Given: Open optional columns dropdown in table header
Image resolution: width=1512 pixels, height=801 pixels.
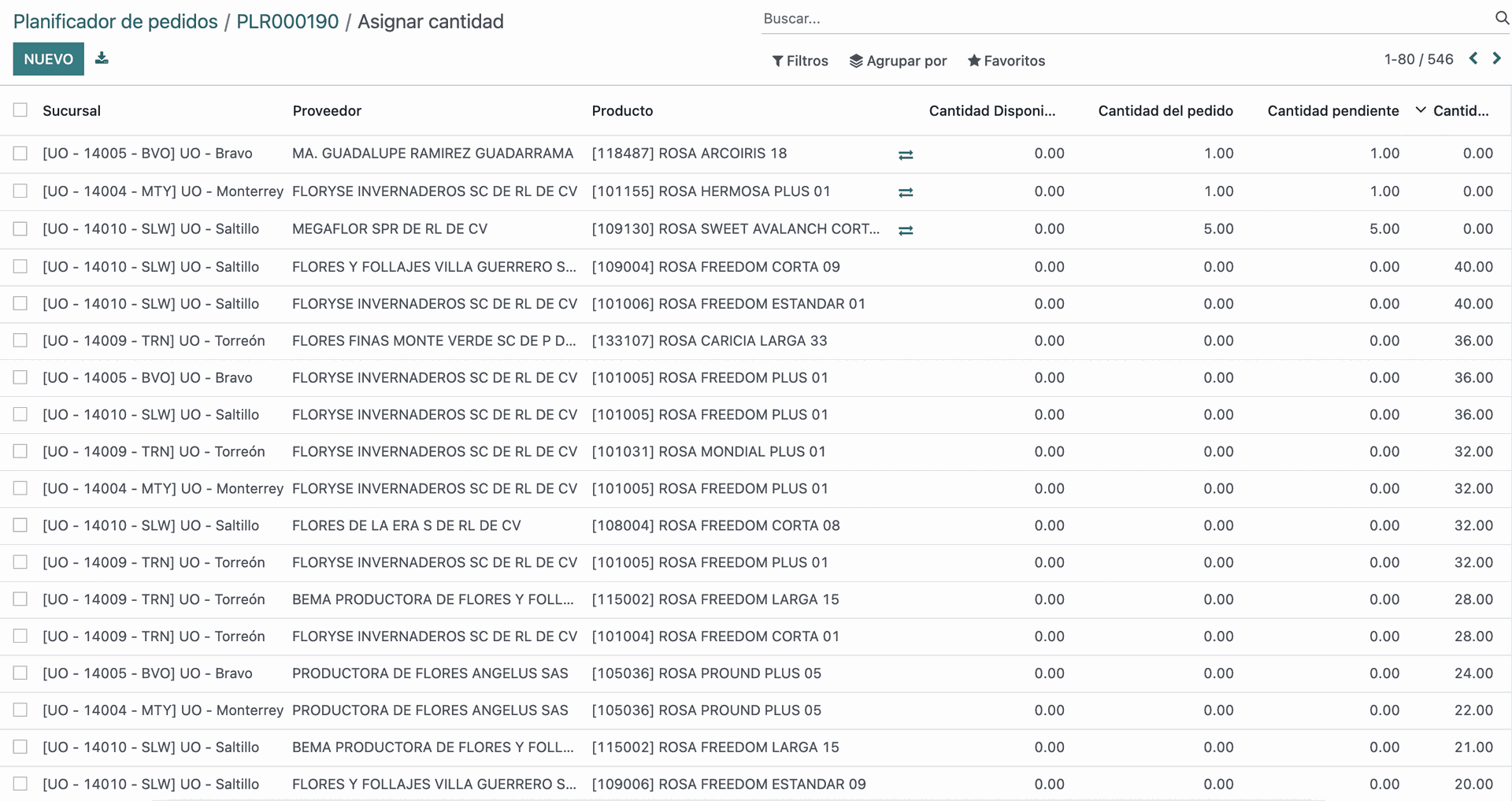Looking at the screenshot, I should [x=1421, y=110].
